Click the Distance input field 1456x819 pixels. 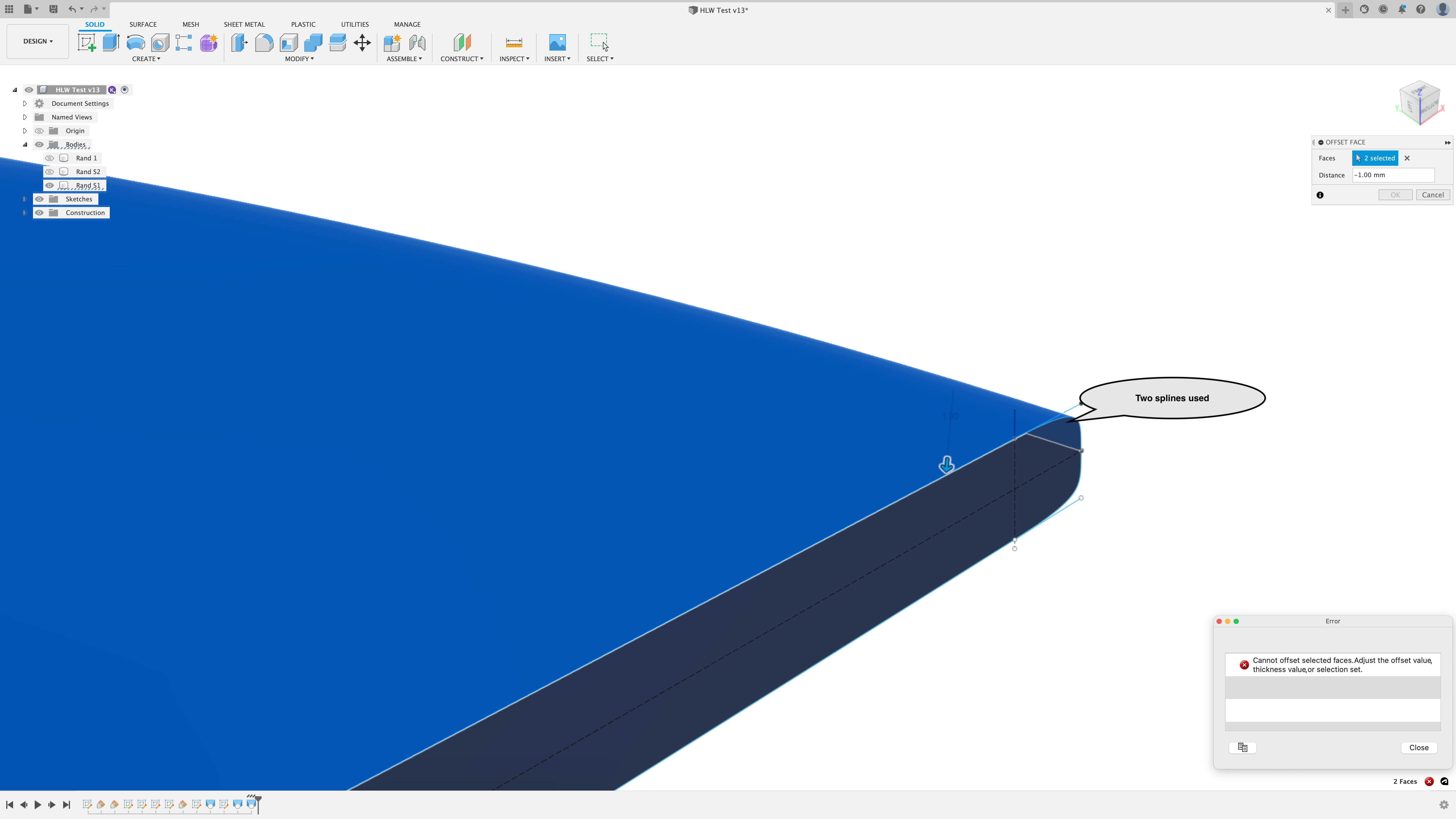[1393, 175]
